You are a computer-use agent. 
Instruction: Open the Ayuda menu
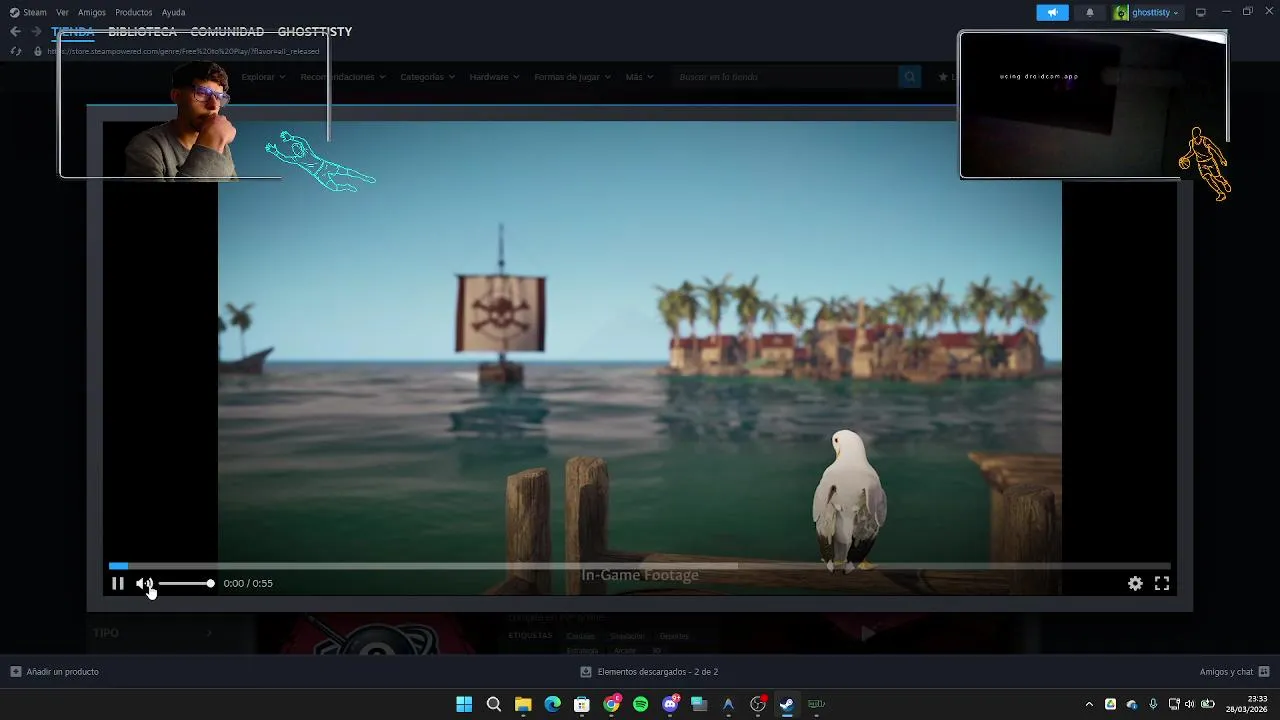[x=173, y=12]
